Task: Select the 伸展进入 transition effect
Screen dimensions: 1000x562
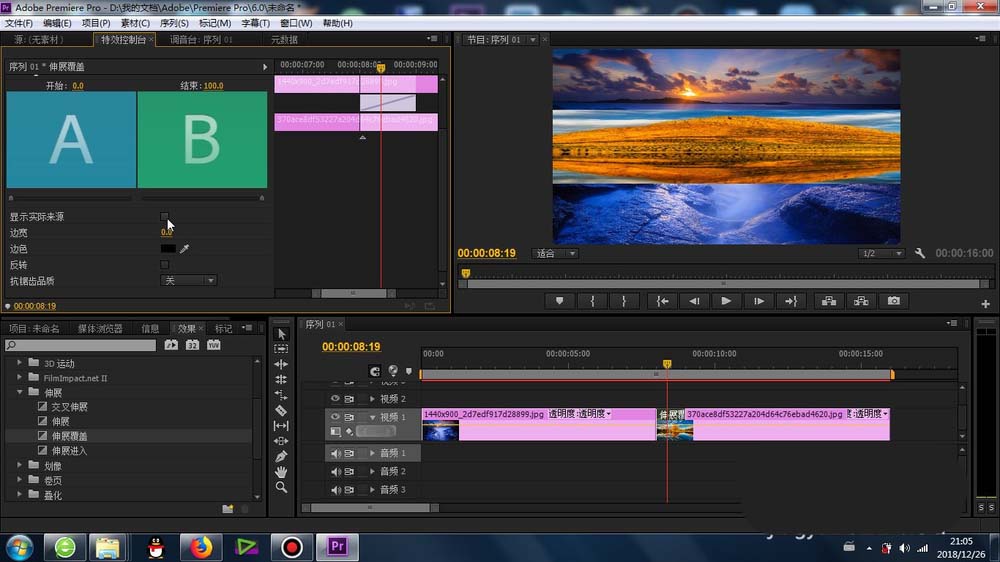Action: 70,450
